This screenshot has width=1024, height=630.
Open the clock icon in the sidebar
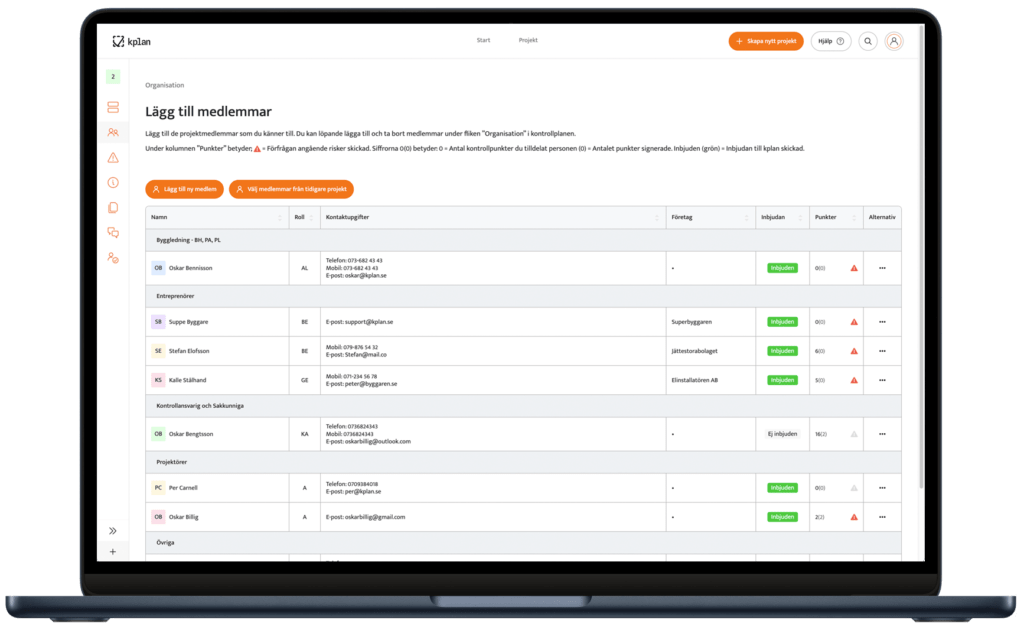coord(113,183)
